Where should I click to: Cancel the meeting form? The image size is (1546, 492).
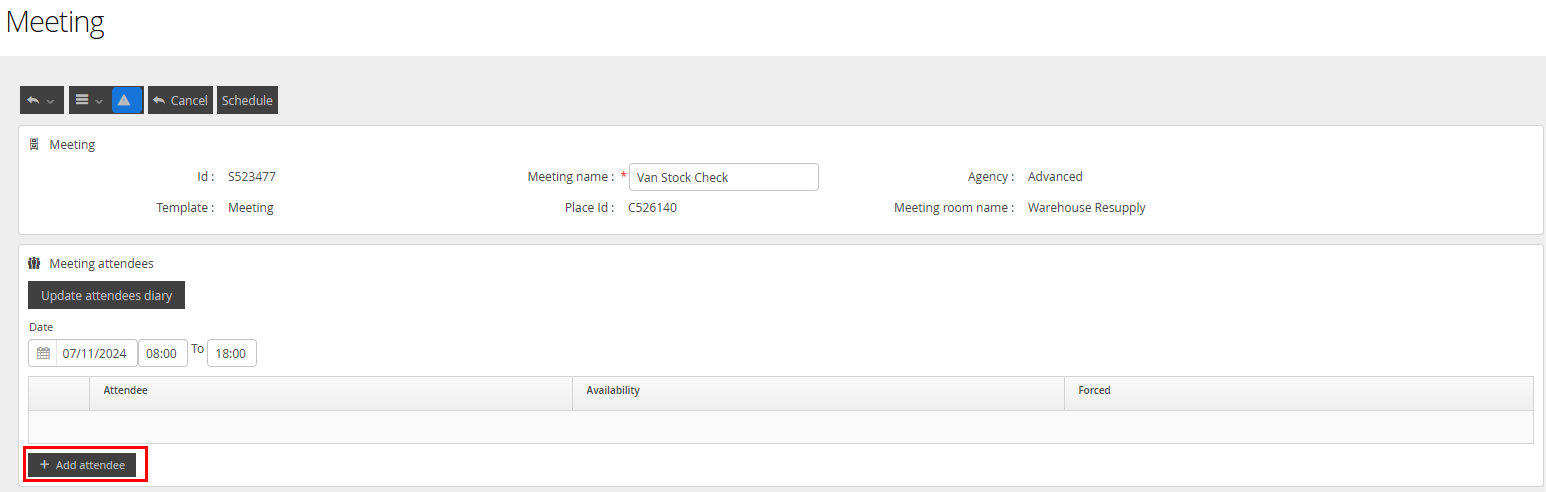(x=180, y=100)
